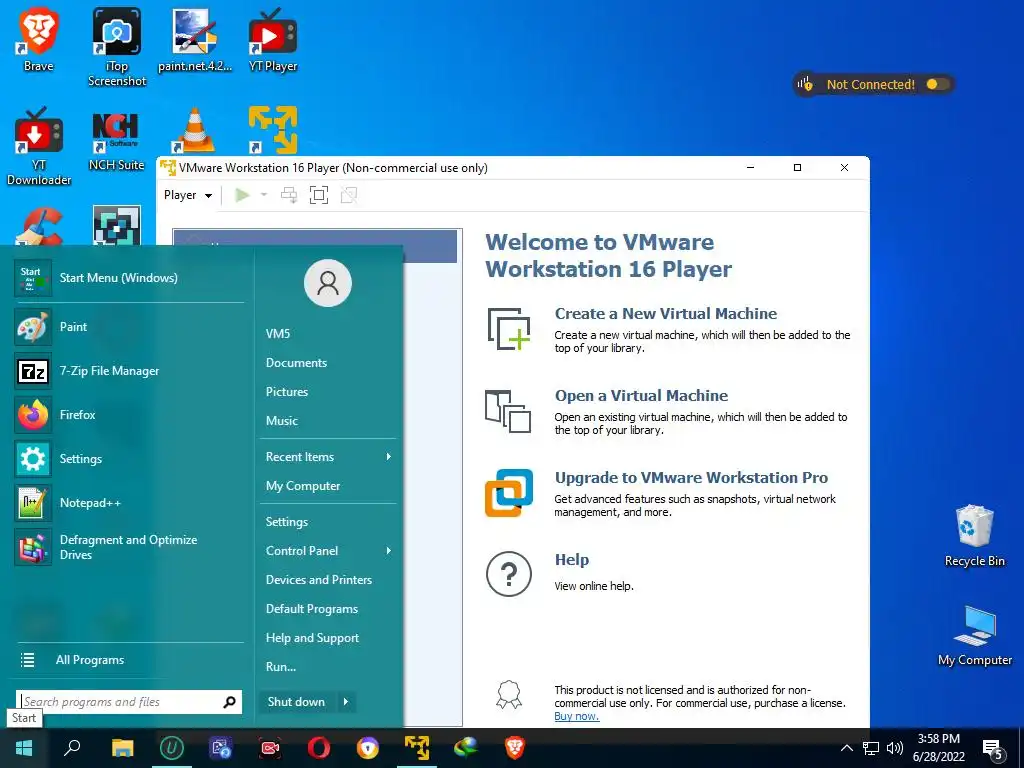Click Send Ctrl+Alt+Del toolbar icon in VMware
Screen dimensions: 1024x768
(x=289, y=195)
